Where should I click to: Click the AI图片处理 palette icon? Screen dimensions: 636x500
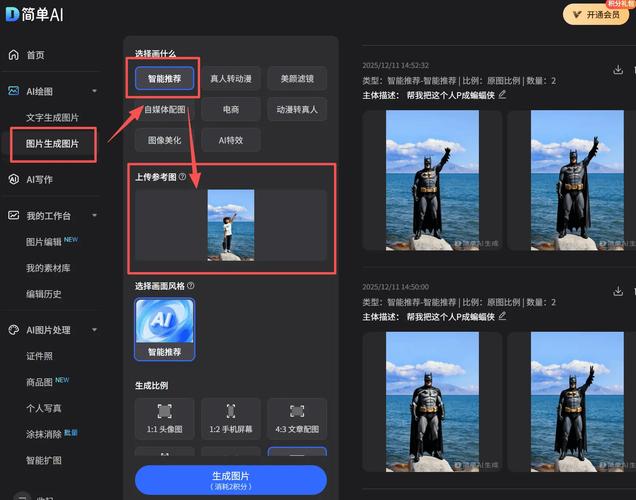tap(14, 330)
